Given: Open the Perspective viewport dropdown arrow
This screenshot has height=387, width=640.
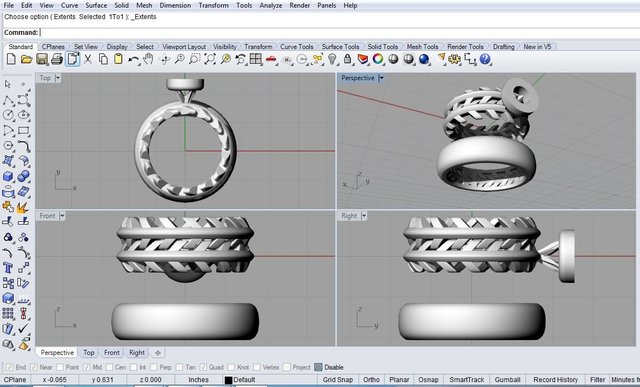Looking at the screenshot, I should [x=381, y=78].
